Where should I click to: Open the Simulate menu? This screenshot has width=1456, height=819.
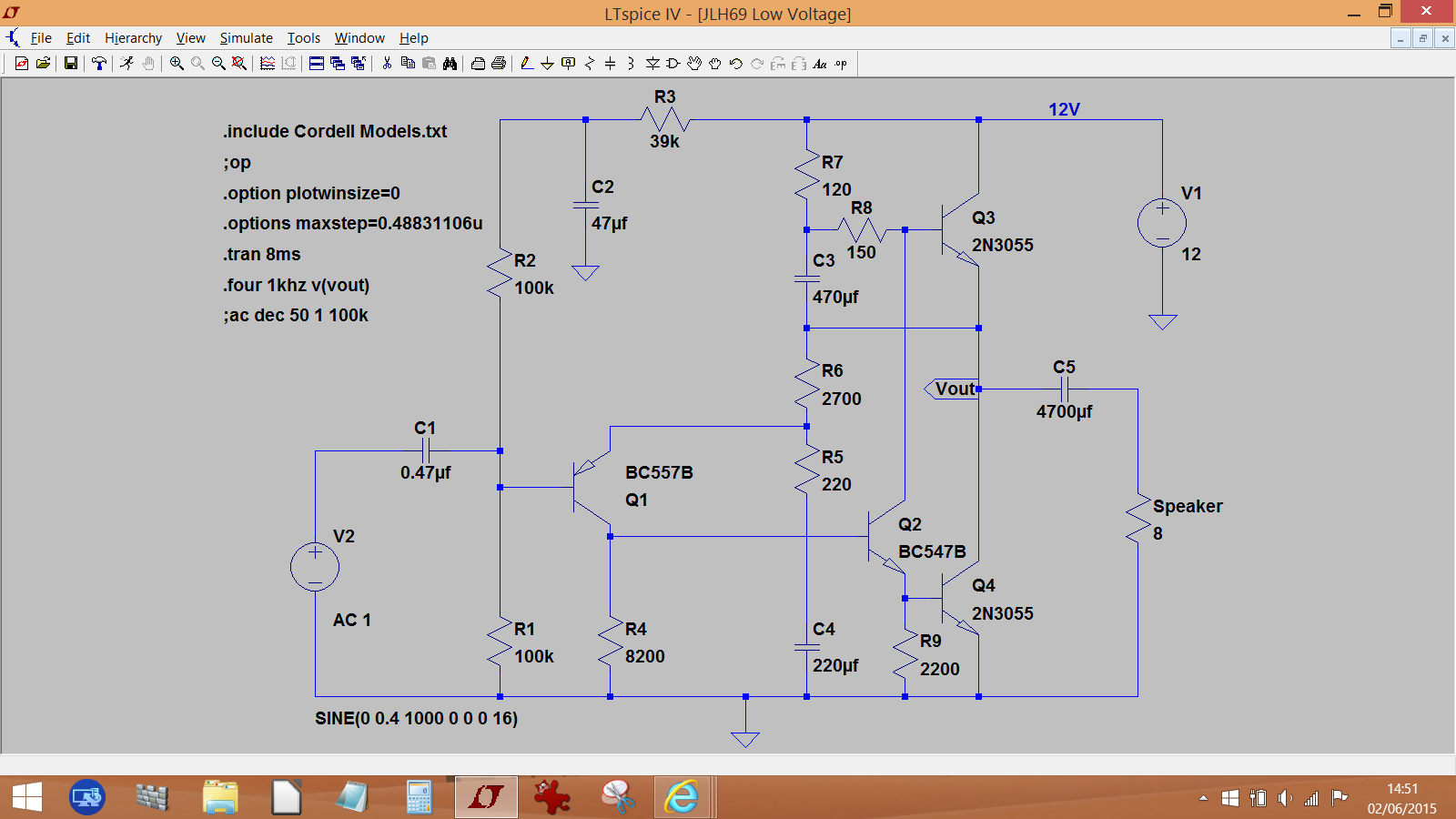tap(247, 38)
